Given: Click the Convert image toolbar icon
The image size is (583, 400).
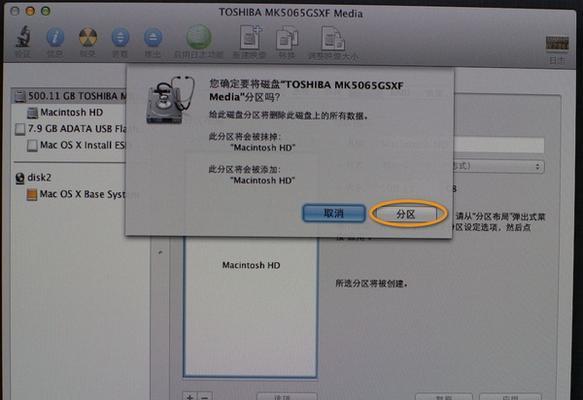Looking at the screenshot, I should click(x=287, y=38).
